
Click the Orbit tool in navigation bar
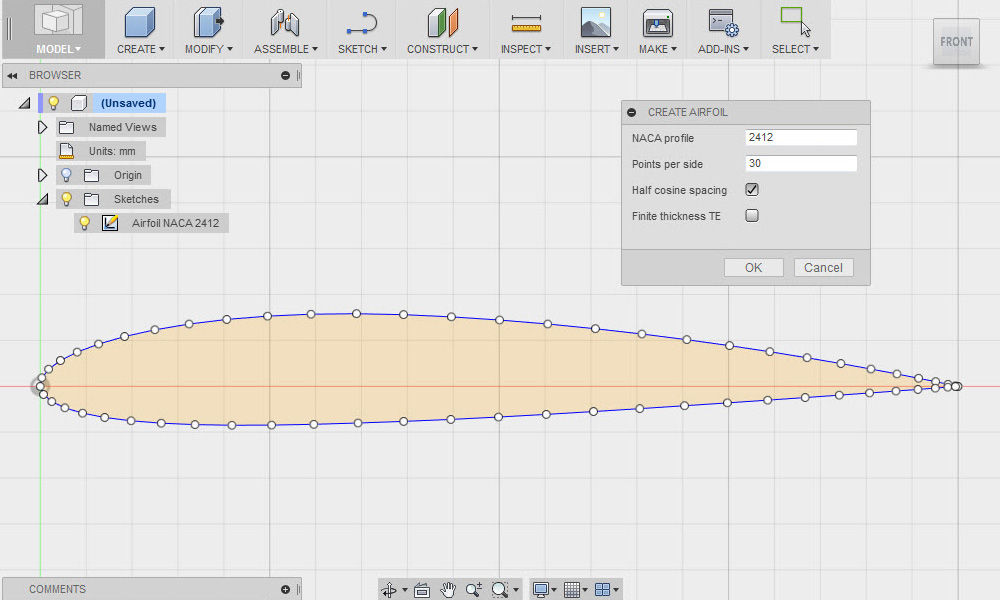point(389,590)
